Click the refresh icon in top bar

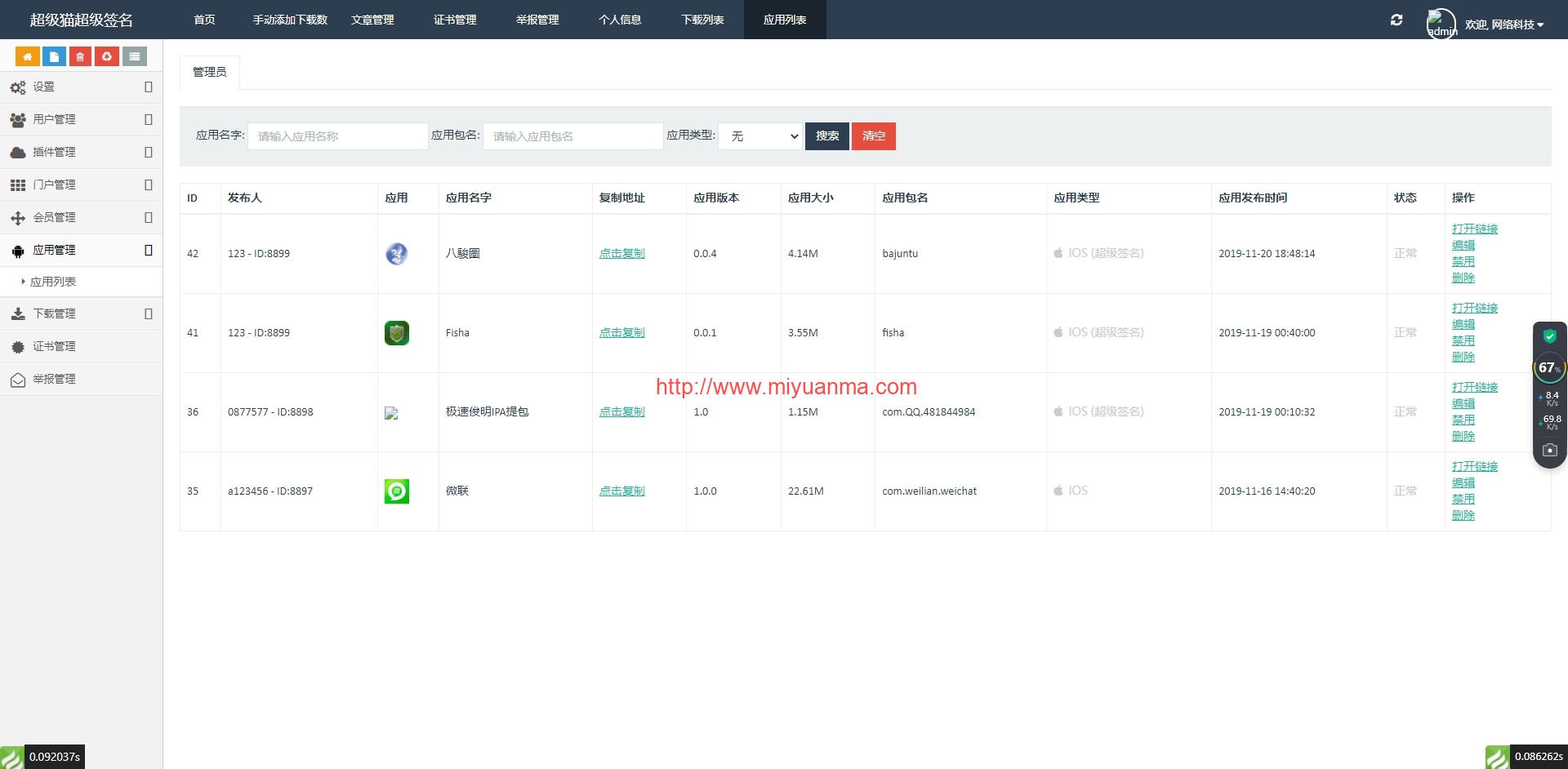click(1396, 20)
